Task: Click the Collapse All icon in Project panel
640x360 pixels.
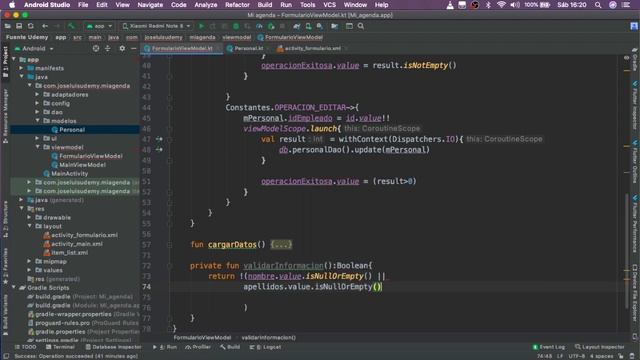Action: tap(108, 49)
